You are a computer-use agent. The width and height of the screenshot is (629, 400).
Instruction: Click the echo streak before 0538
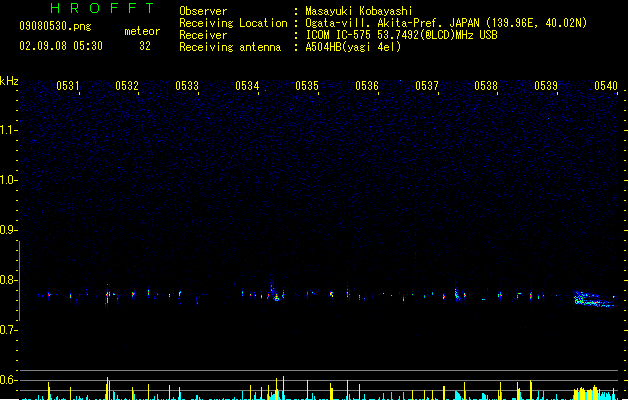coord(457,294)
